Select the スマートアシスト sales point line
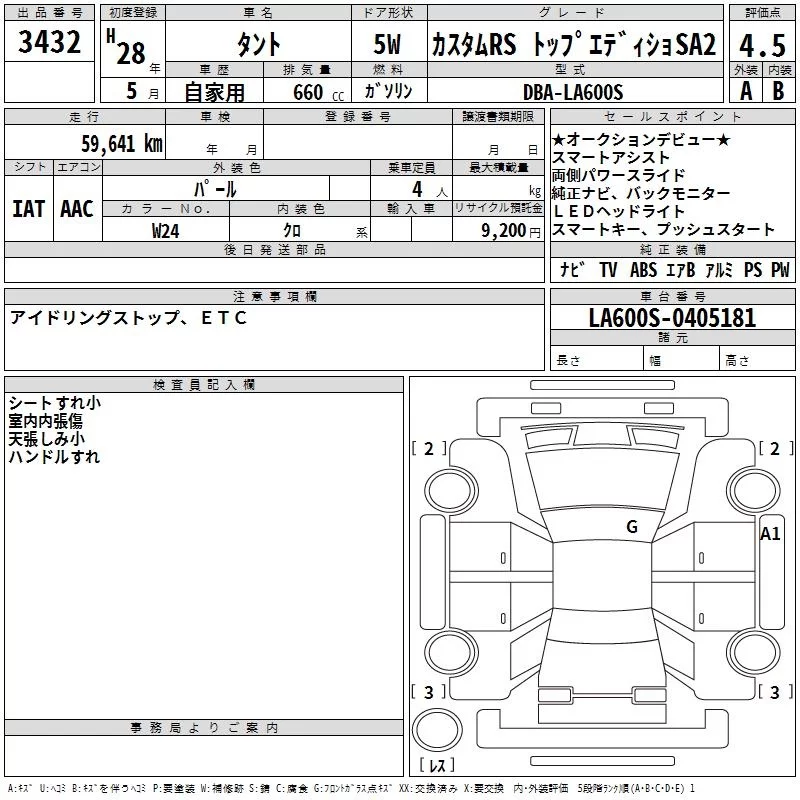The image size is (800, 800). [x=610, y=157]
